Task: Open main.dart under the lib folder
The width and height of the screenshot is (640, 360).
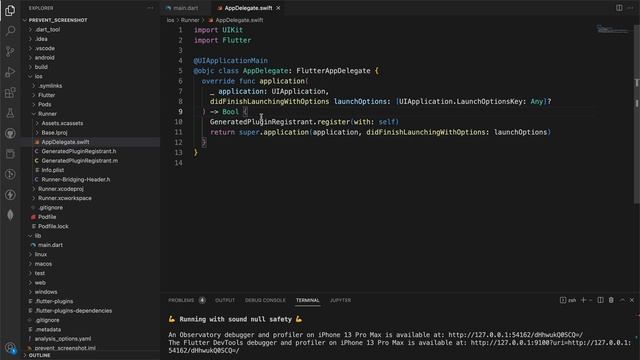Action: coord(50,245)
